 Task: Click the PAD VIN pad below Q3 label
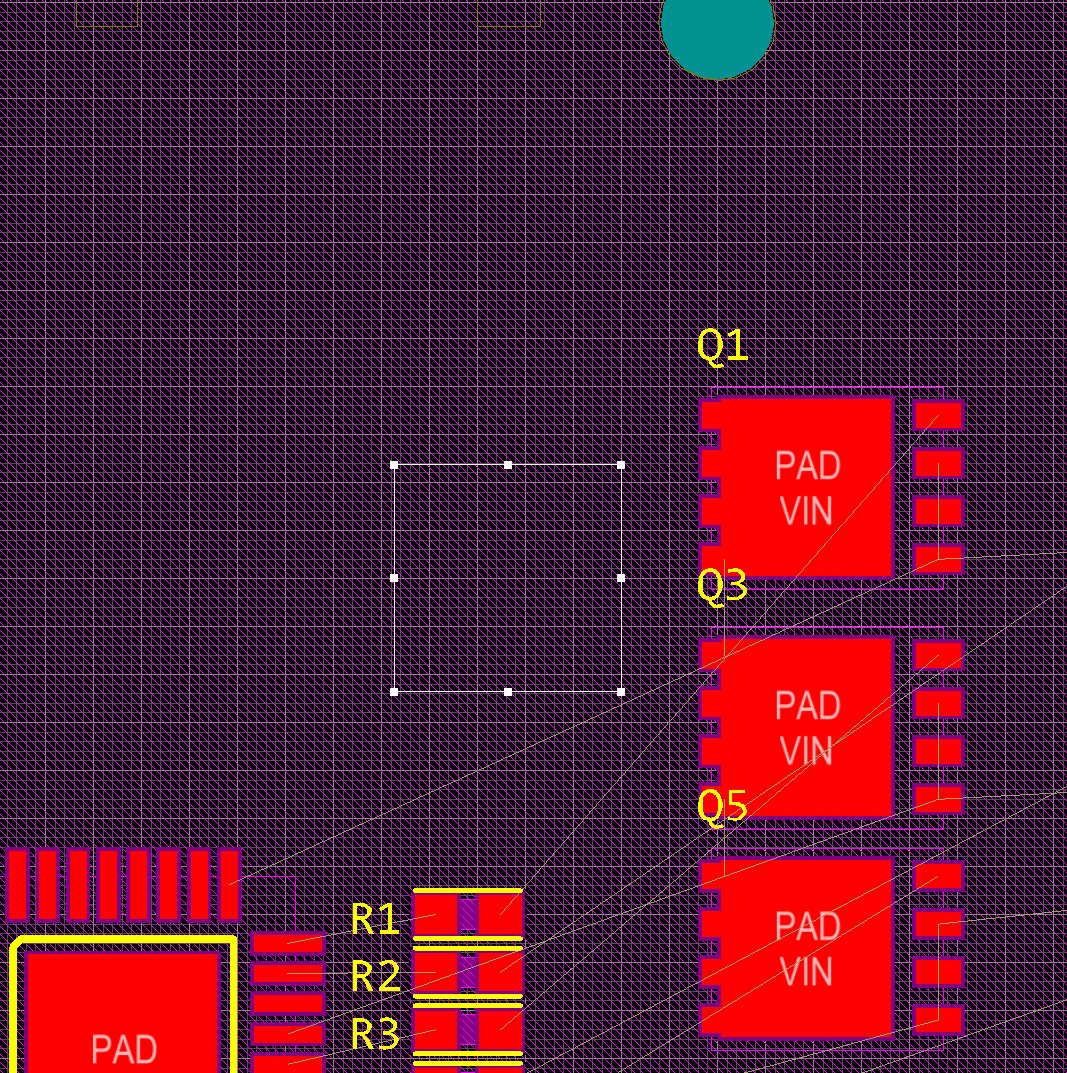point(807,727)
